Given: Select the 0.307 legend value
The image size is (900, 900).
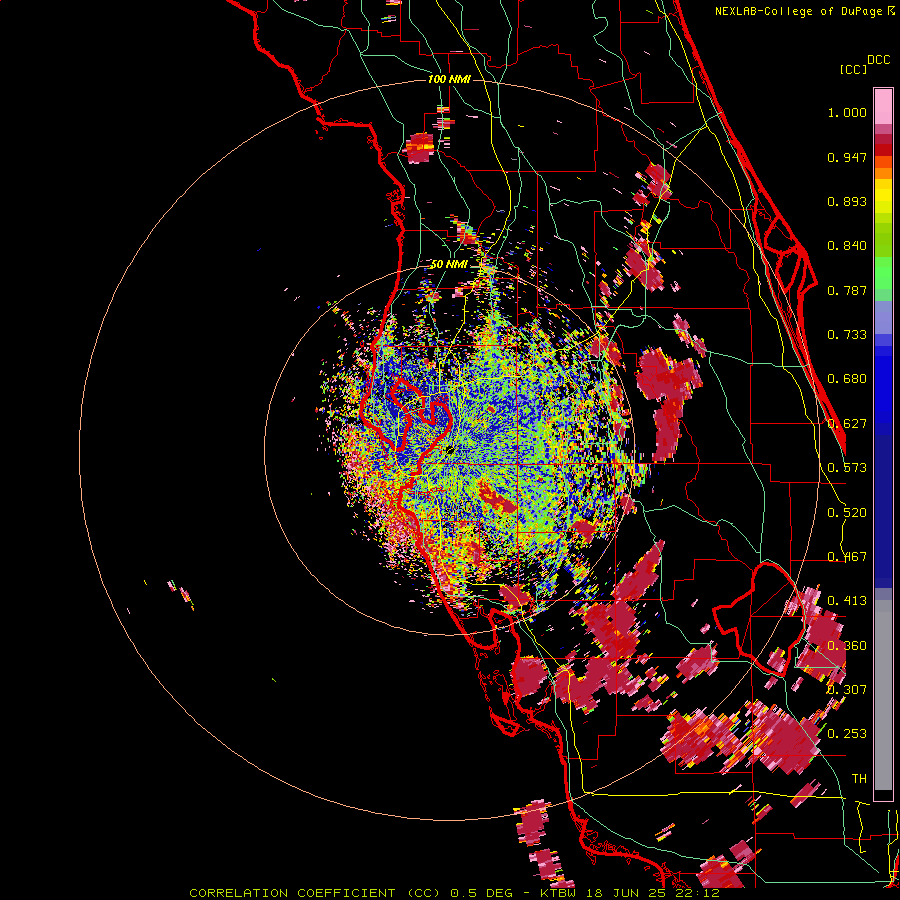Looking at the screenshot, I should (x=847, y=689).
